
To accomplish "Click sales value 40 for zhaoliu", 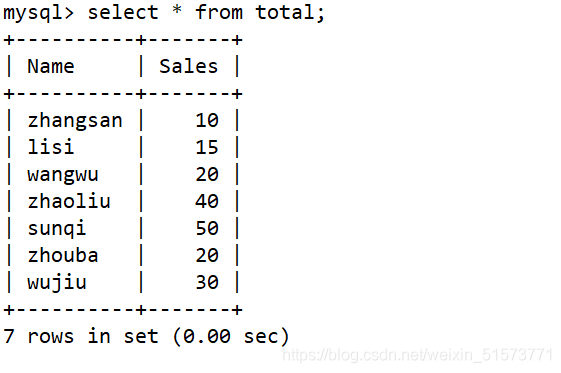I will tap(207, 201).
